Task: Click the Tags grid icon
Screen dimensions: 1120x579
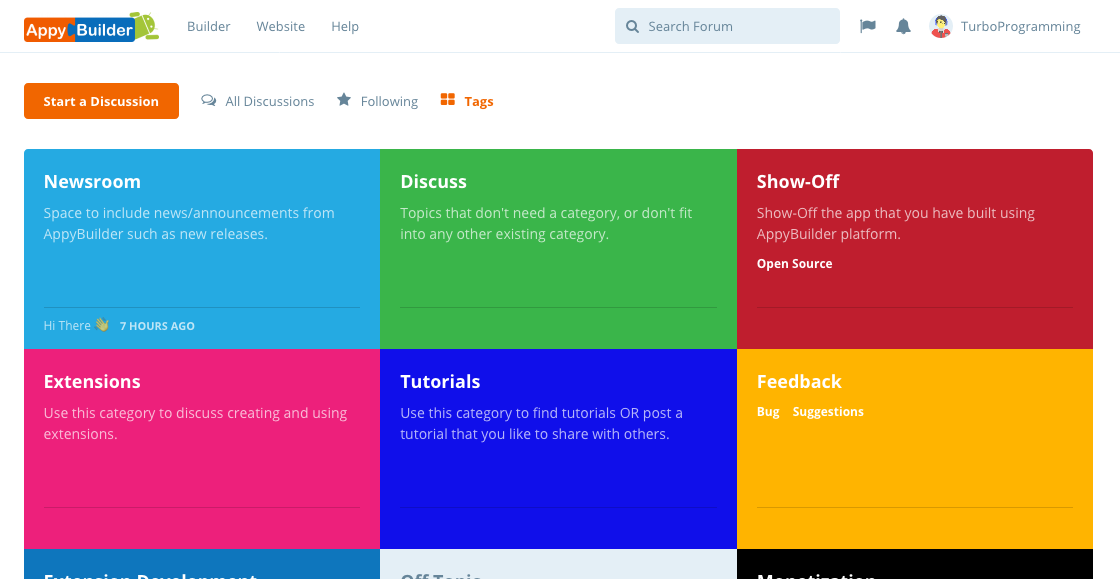Action: click(x=448, y=100)
